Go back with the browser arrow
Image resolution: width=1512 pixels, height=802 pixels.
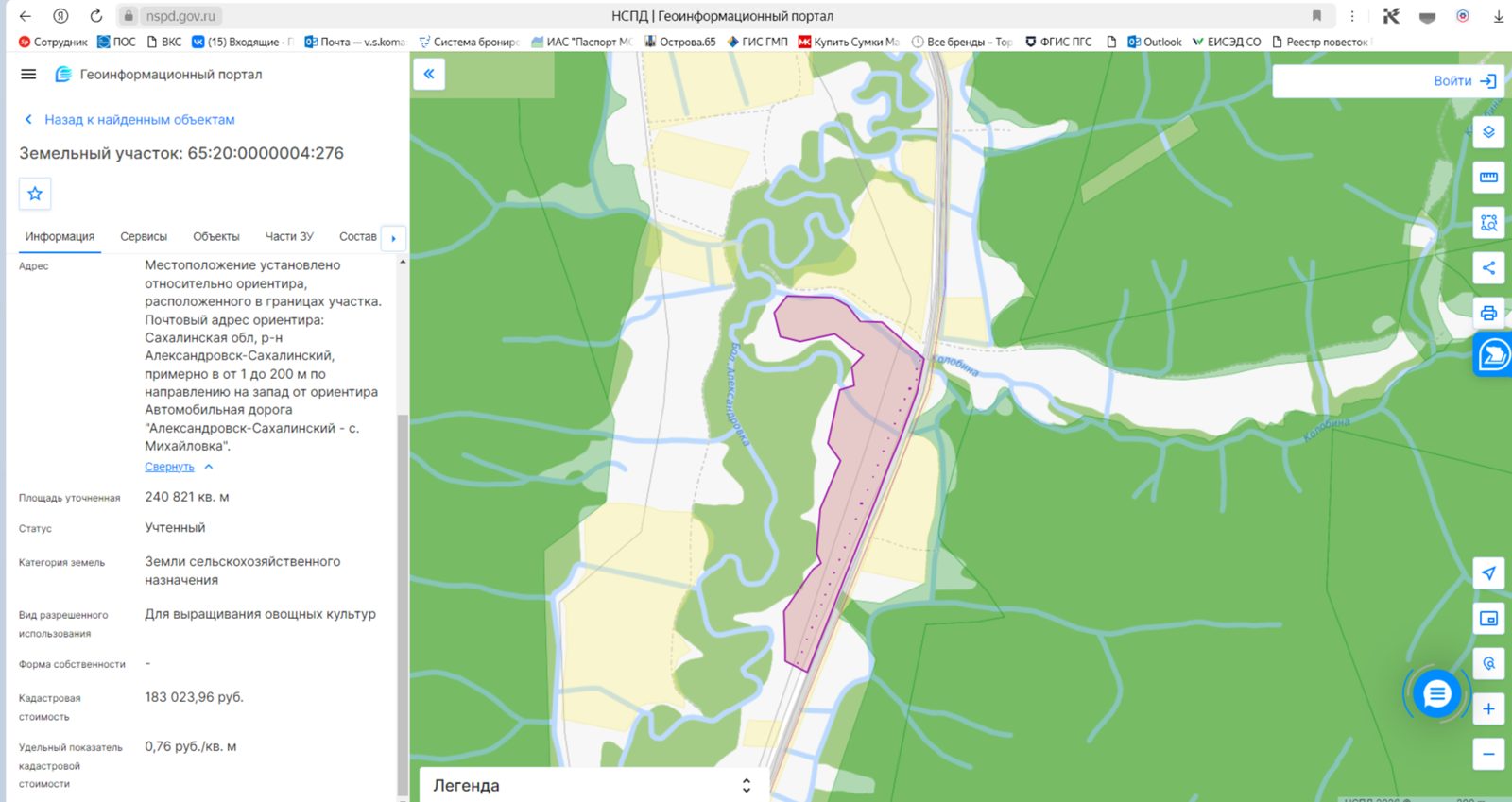pos(26,16)
